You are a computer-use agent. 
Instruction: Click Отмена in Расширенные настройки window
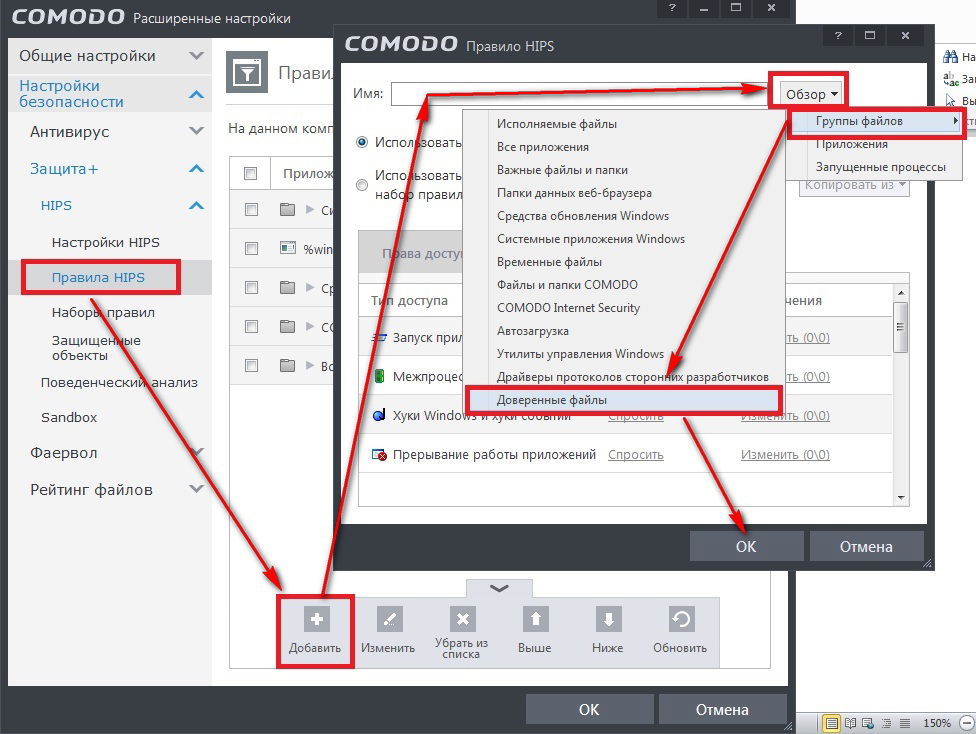click(722, 709)
